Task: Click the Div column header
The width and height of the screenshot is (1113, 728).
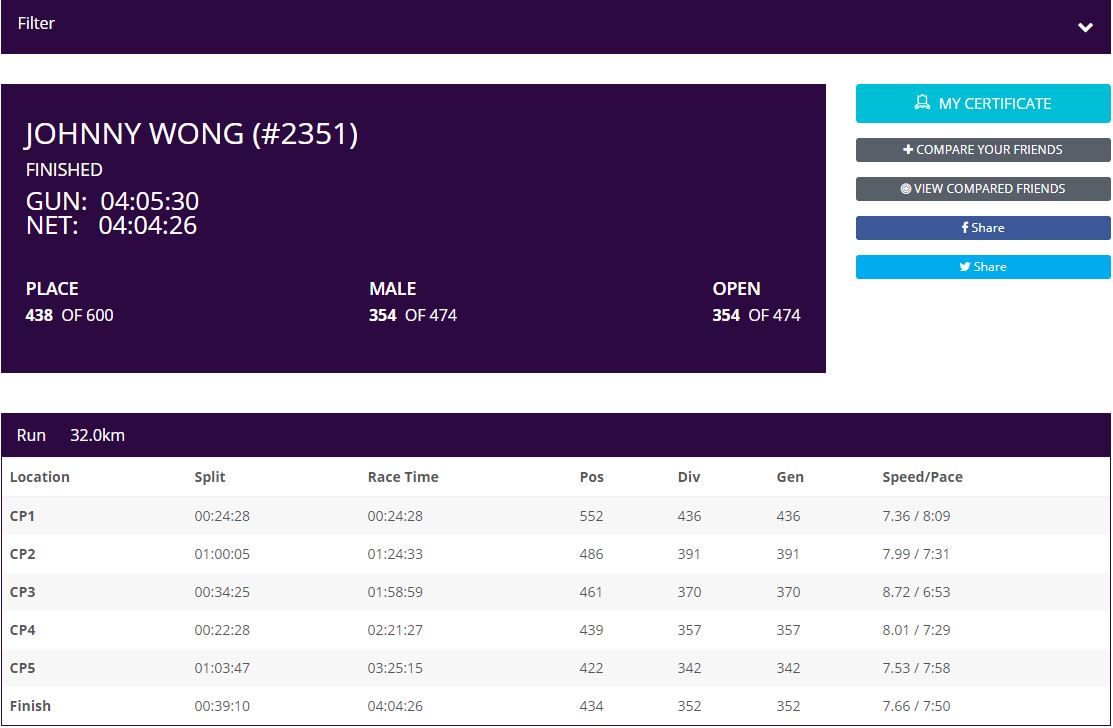Action: (689, 477)
